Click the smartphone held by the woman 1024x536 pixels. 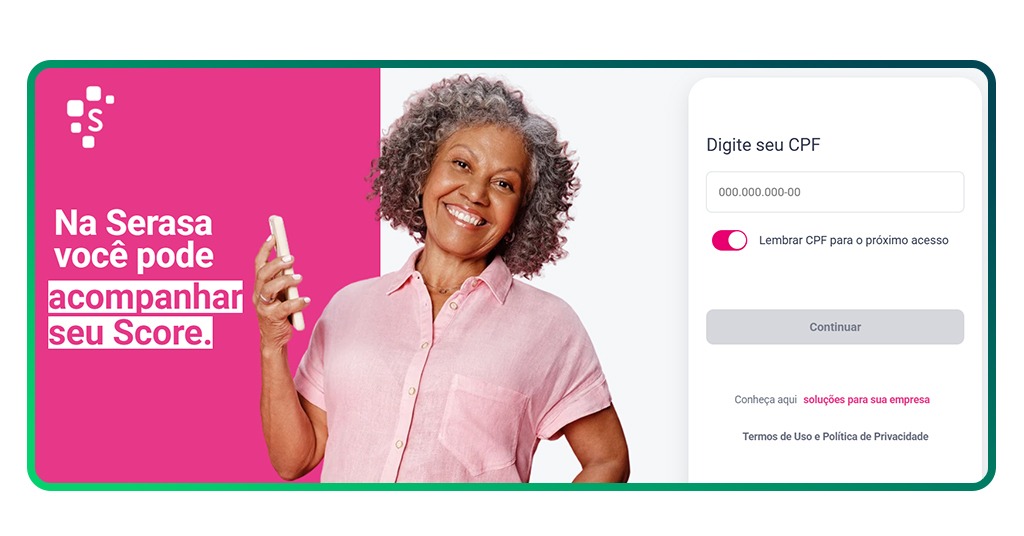(x=287, y=272)
